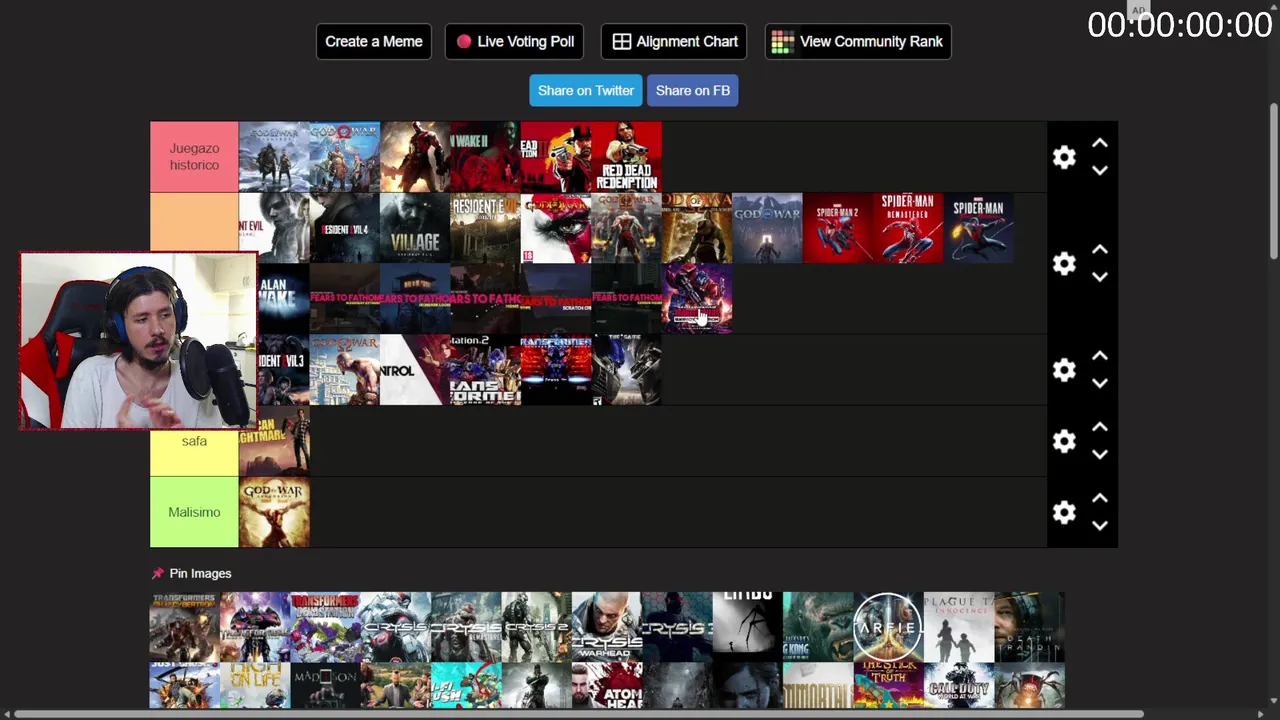The height and width of the screenshot is (720, 1280).
Task: Click the vertical page scrollbar
Action: 1273,181
